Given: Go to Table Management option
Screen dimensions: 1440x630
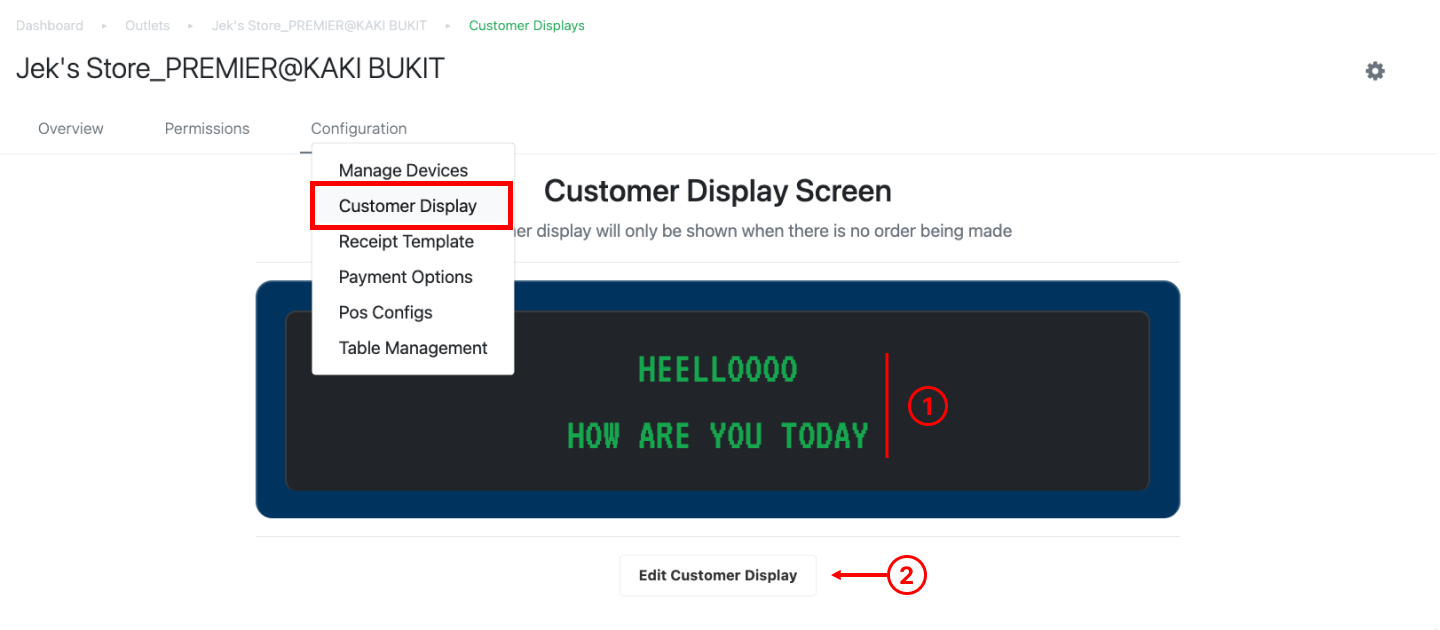Looking at the screenshot, I should (x=413, y=348).
